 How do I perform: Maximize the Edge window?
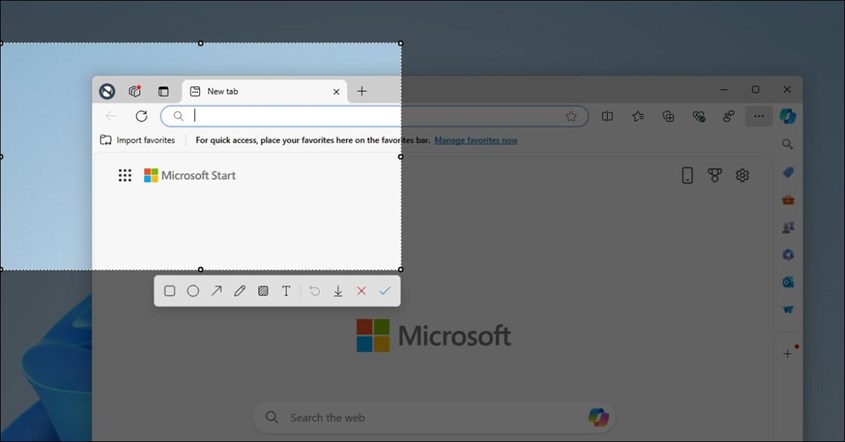pyautogui.click(x=756, y=89)
